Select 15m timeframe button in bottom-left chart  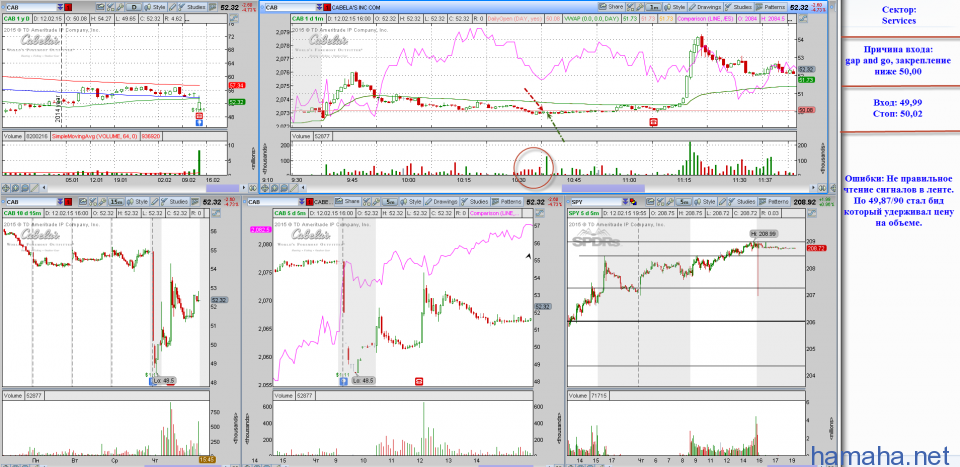click(116, 201)
